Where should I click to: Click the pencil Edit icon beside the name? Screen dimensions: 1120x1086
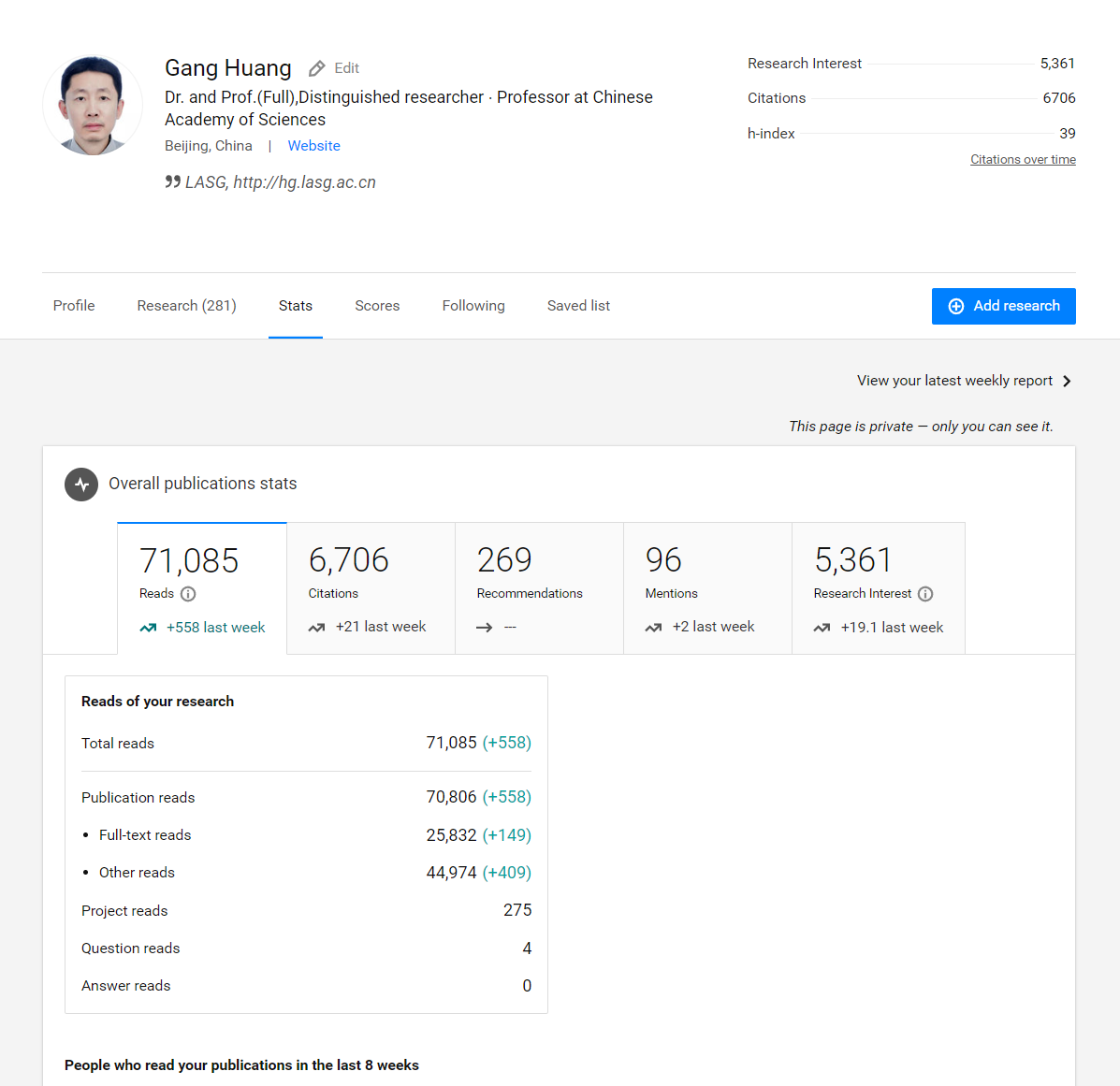tap(316, 68)
